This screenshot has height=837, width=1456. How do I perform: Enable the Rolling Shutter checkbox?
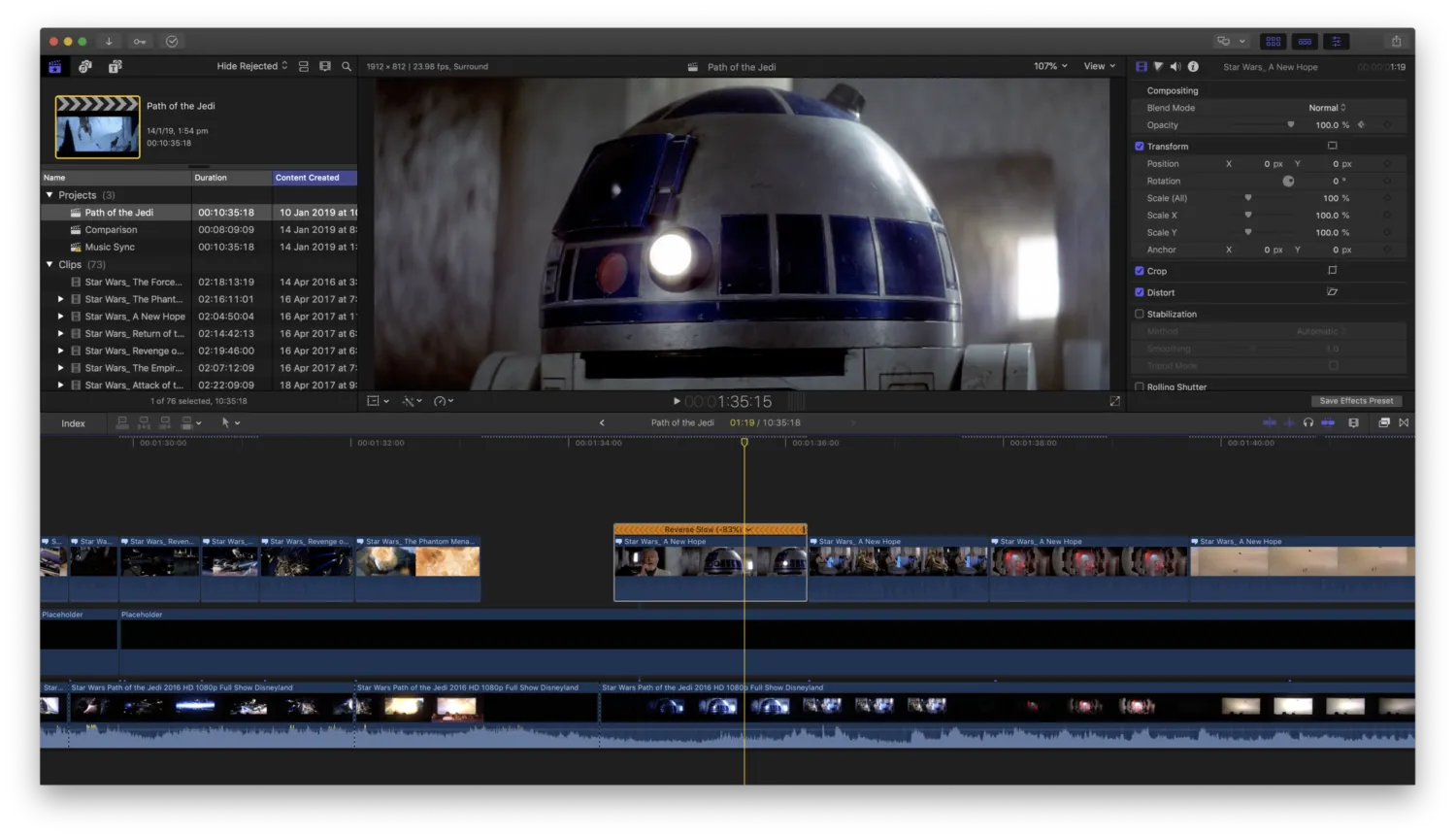coord(1140,386)
